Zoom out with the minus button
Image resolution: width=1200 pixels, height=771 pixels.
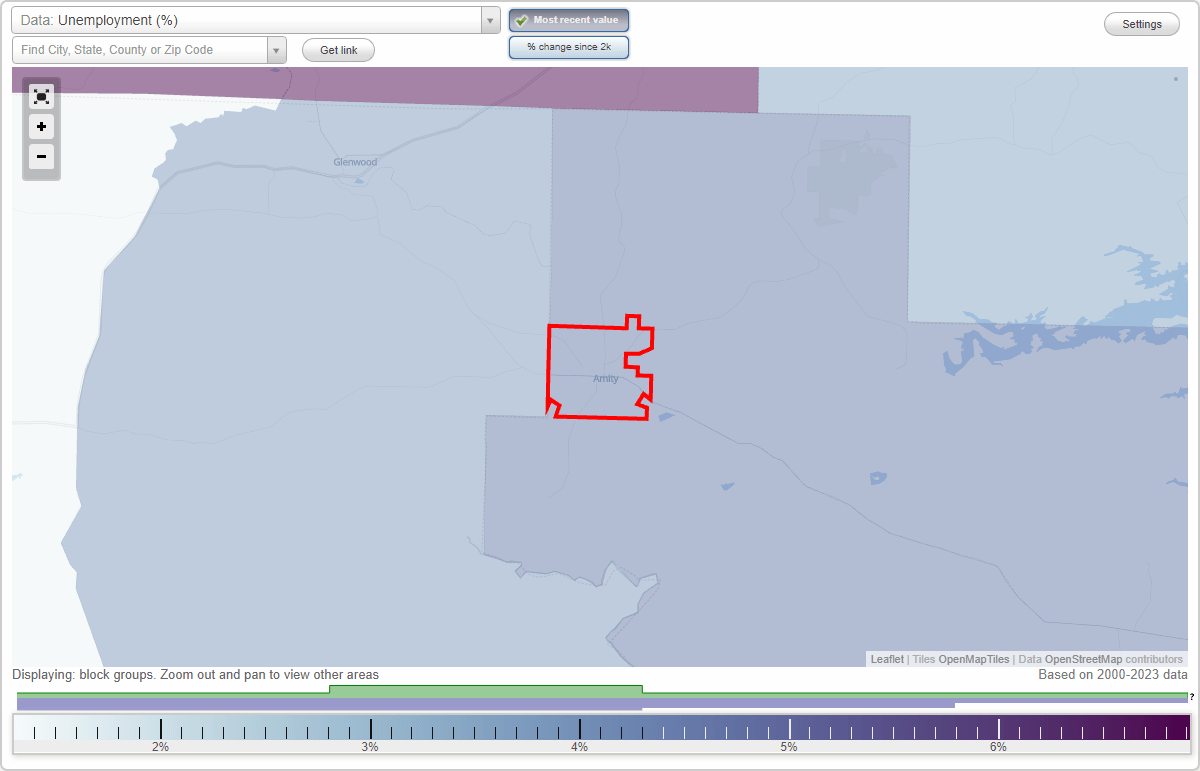(x=41, y=157)
